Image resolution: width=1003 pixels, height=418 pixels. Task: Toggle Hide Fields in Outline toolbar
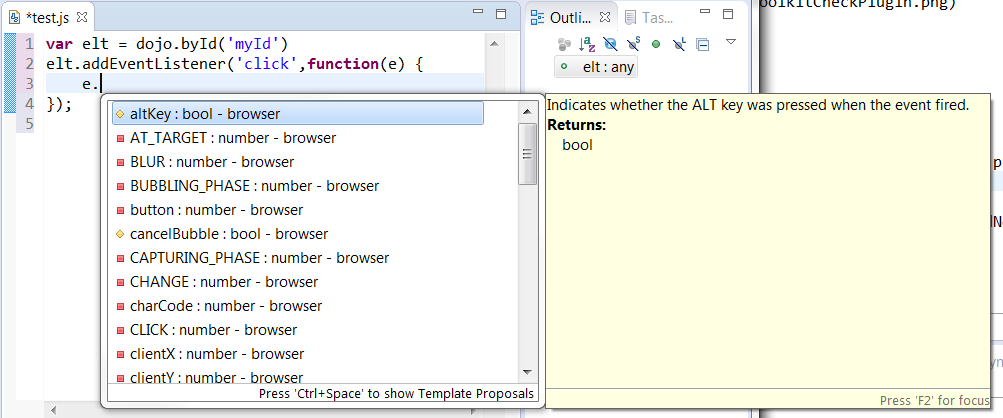tap(610, 44)
